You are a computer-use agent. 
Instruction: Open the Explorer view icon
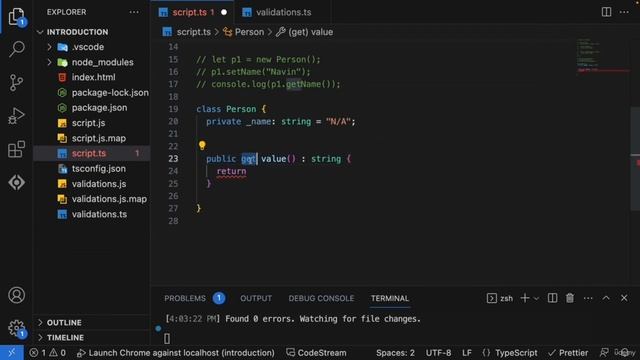pos(16,16)
